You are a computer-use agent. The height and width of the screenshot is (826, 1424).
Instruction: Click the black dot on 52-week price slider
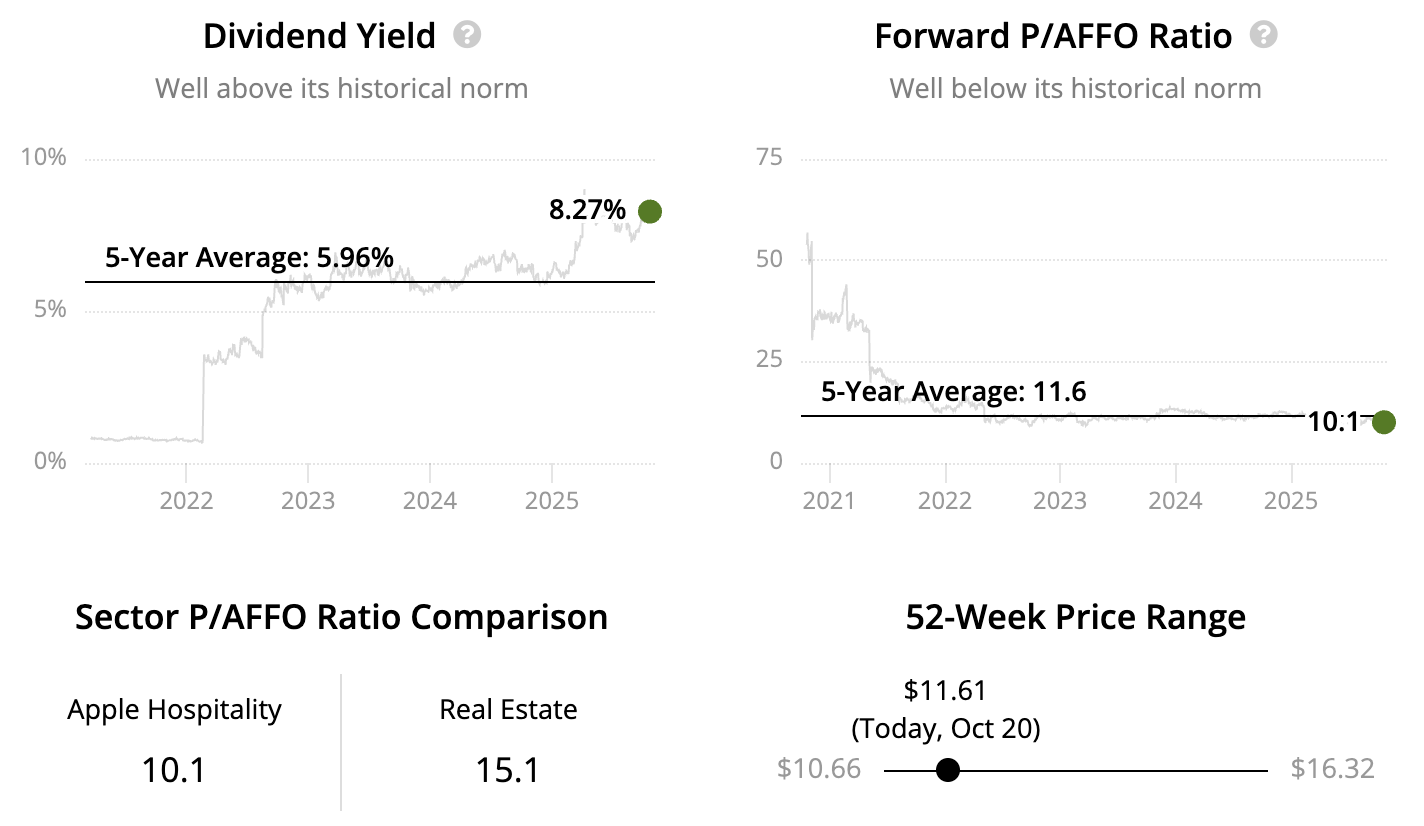tap(948, 770)
